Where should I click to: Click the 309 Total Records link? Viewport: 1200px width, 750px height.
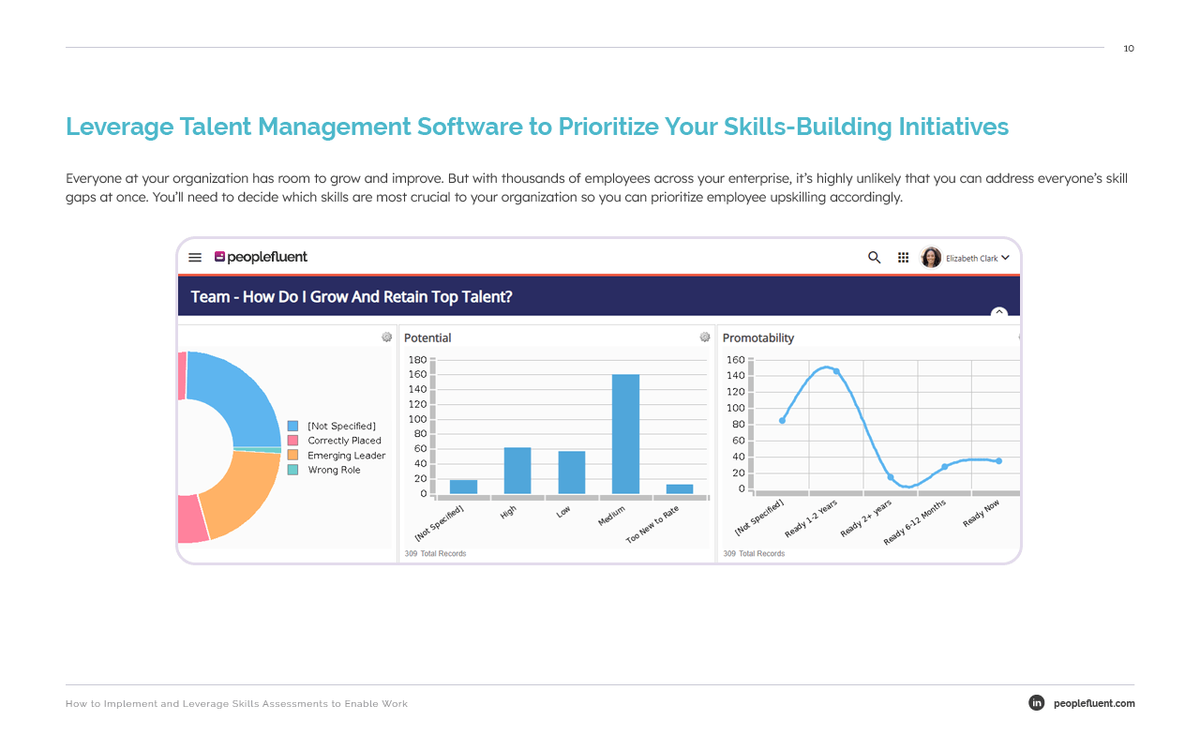437,553
